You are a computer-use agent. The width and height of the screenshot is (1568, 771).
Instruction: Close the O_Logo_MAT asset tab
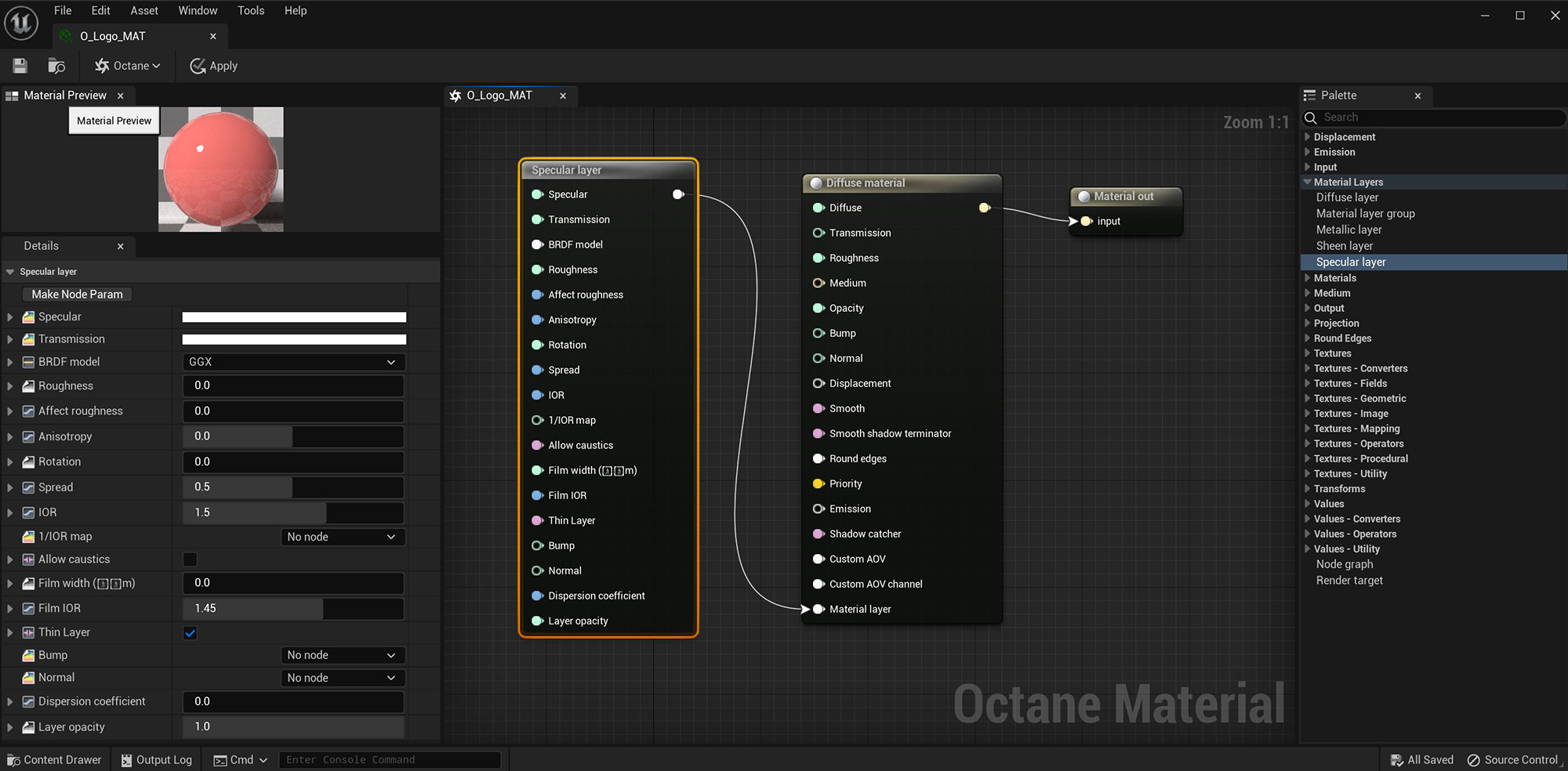coord(213,36)
